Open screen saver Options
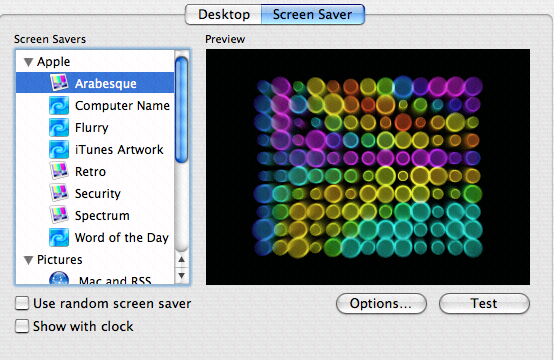The height and width of the screenshot is (360, 554). click(x=381, y=303)
